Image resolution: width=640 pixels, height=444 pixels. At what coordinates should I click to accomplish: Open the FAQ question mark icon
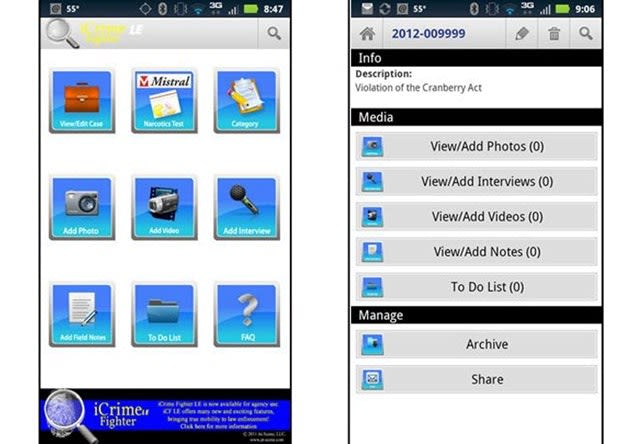click(247, 314)
